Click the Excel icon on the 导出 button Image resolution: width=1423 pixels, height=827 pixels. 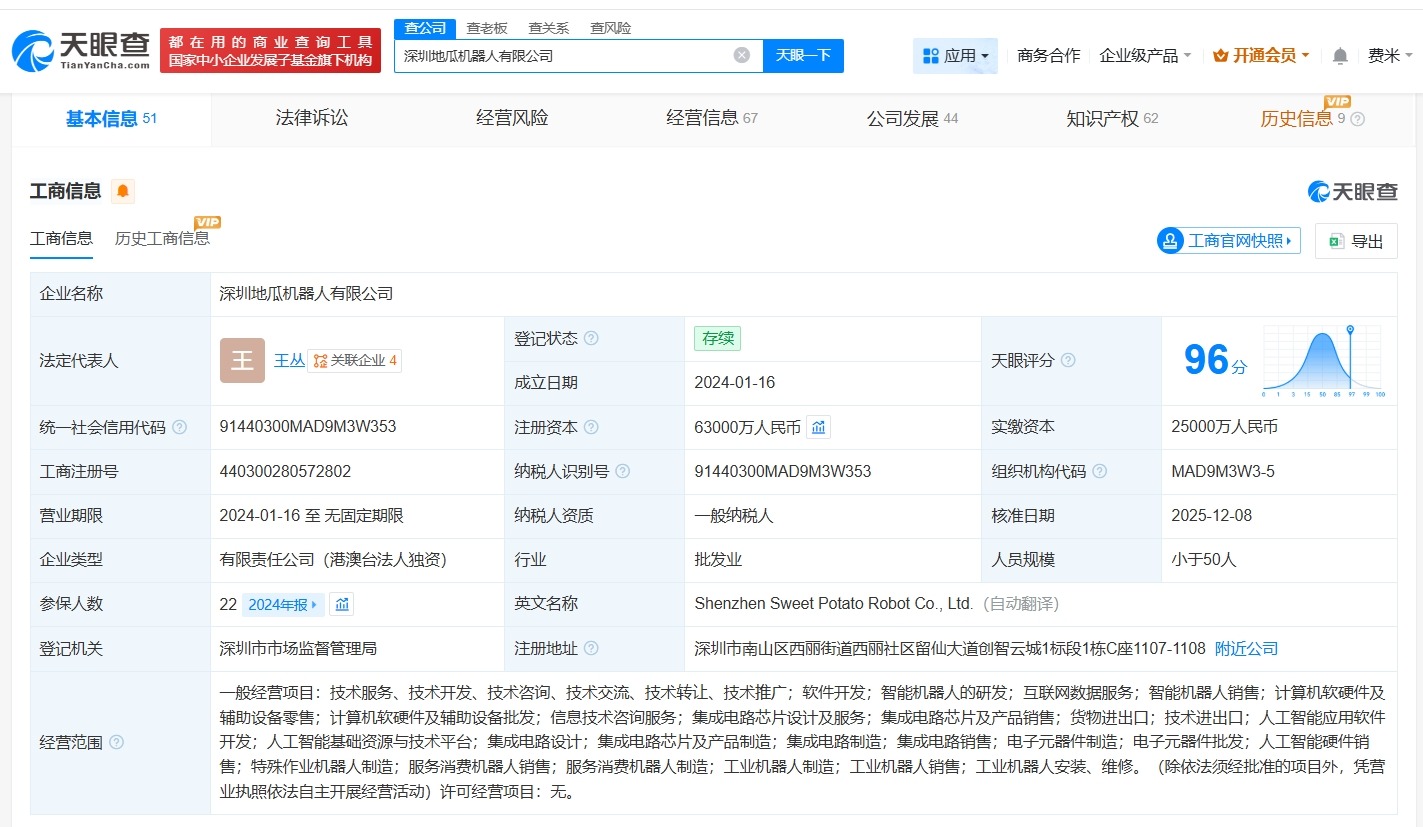1338,241
